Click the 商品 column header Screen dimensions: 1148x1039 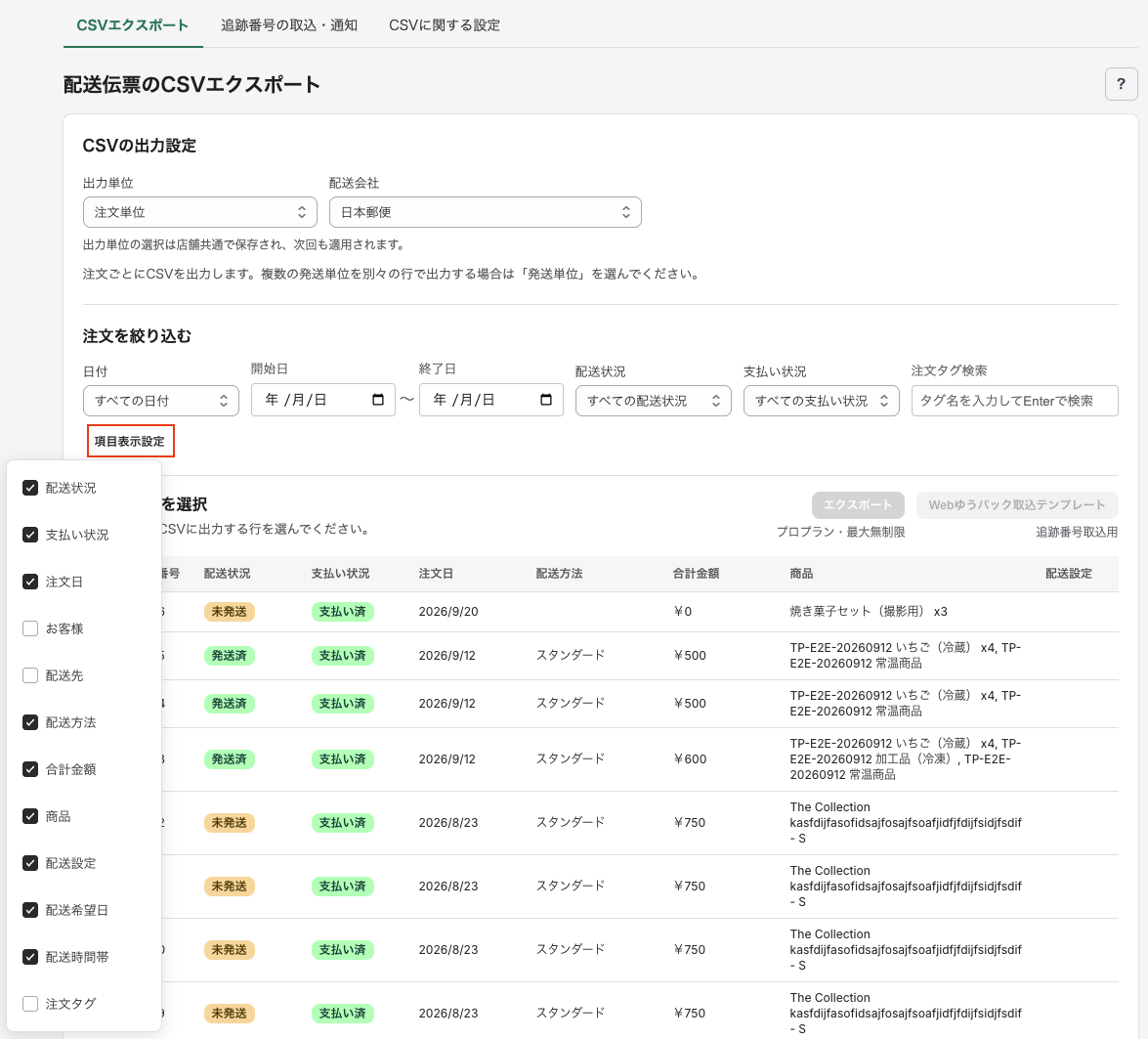point(802,574)
